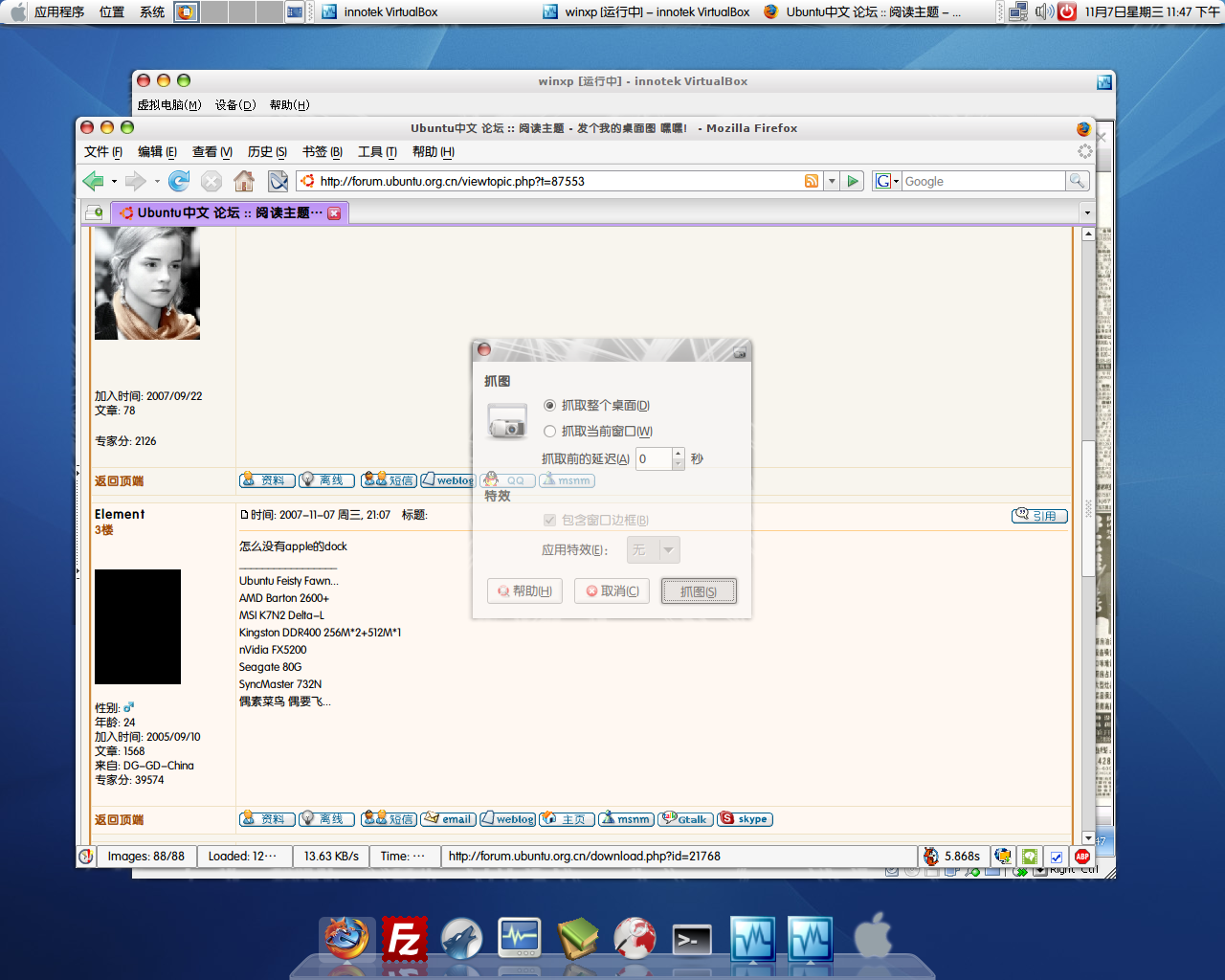
Task: Open the globe with magnifier dock icon
Action: tap(635, 939)
